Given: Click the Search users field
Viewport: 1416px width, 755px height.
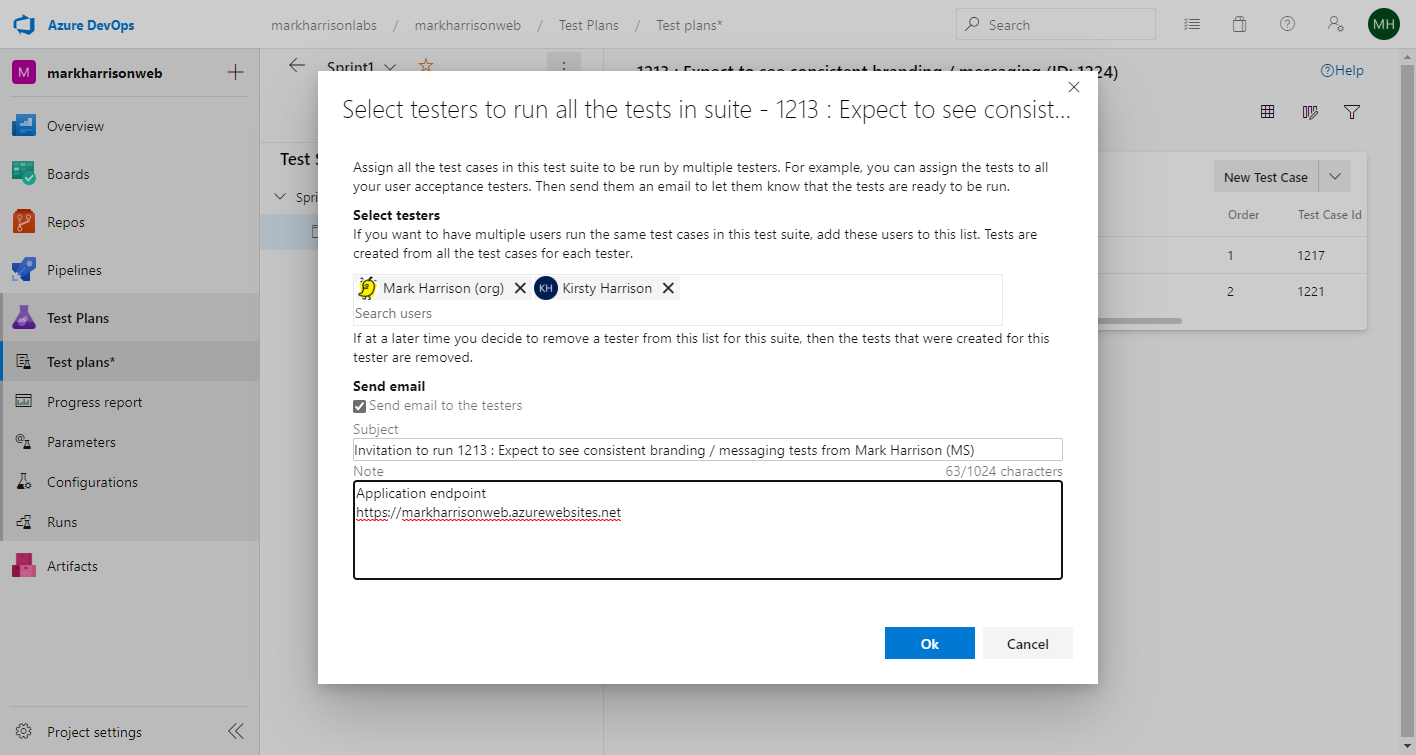Looking at the screenshot, I should pos(676,313).
